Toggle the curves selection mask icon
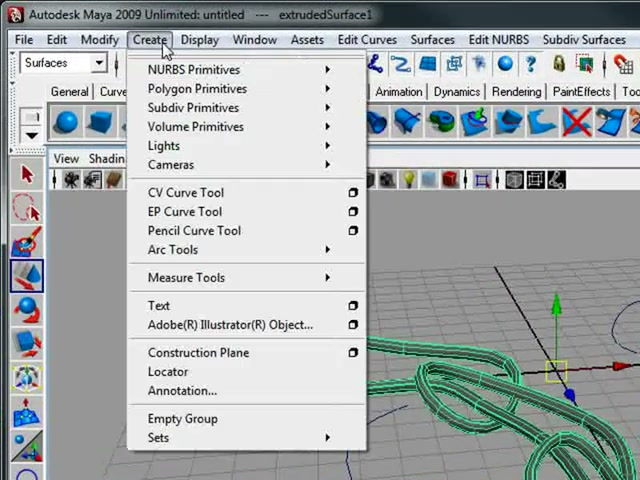 coord(401,64)
